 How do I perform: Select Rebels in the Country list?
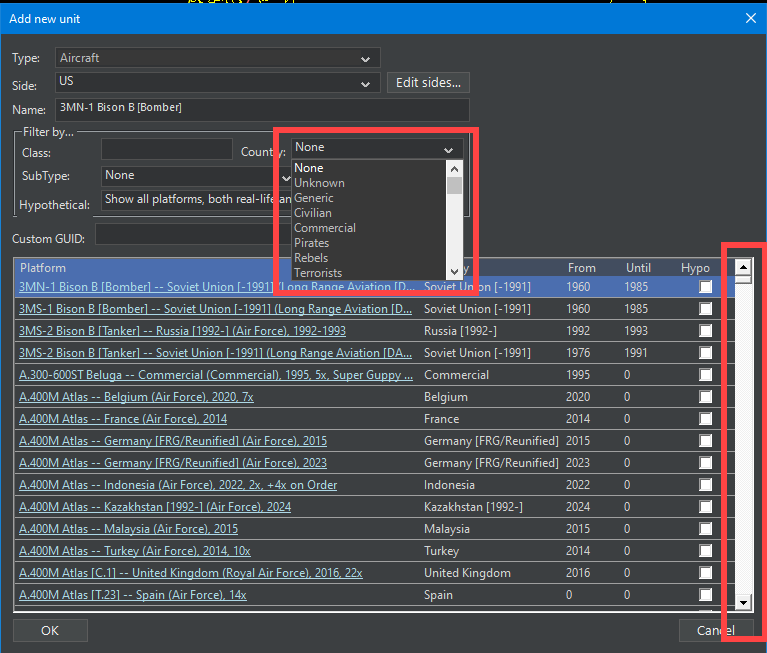pos(369,258)
